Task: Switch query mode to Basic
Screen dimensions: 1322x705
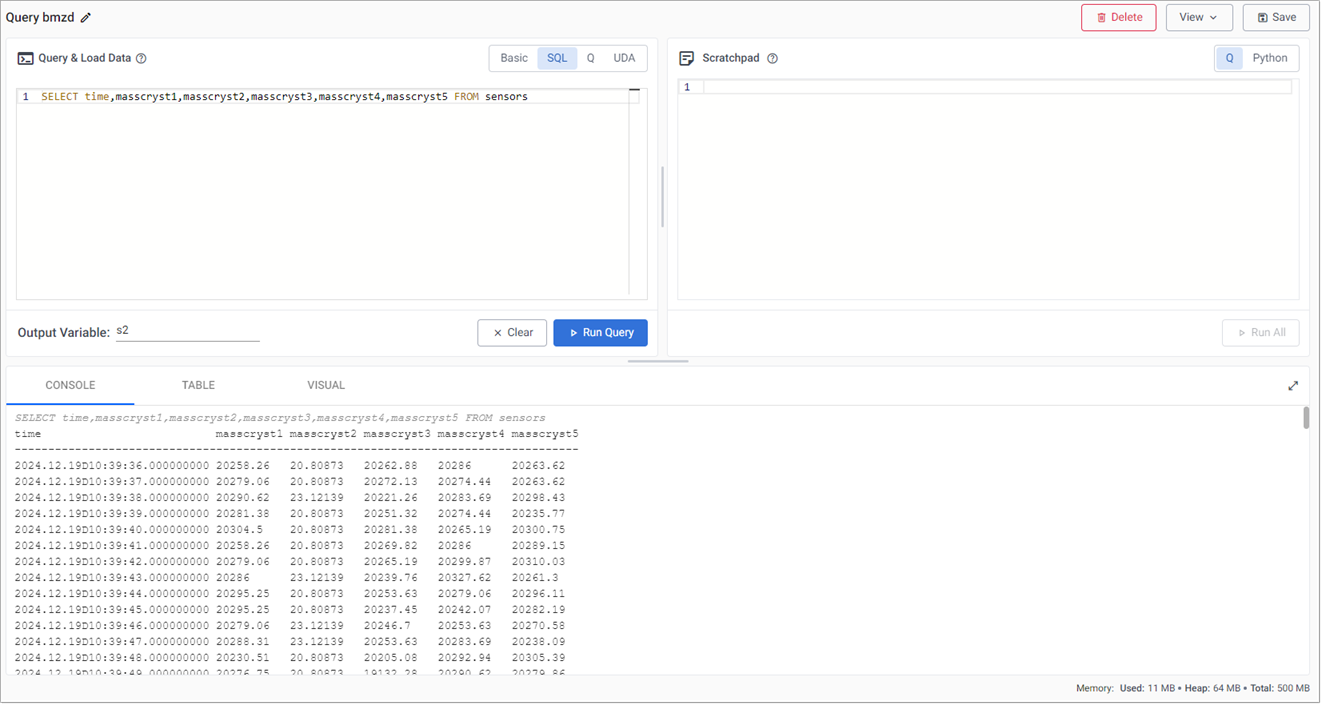Action: point(513,58)
